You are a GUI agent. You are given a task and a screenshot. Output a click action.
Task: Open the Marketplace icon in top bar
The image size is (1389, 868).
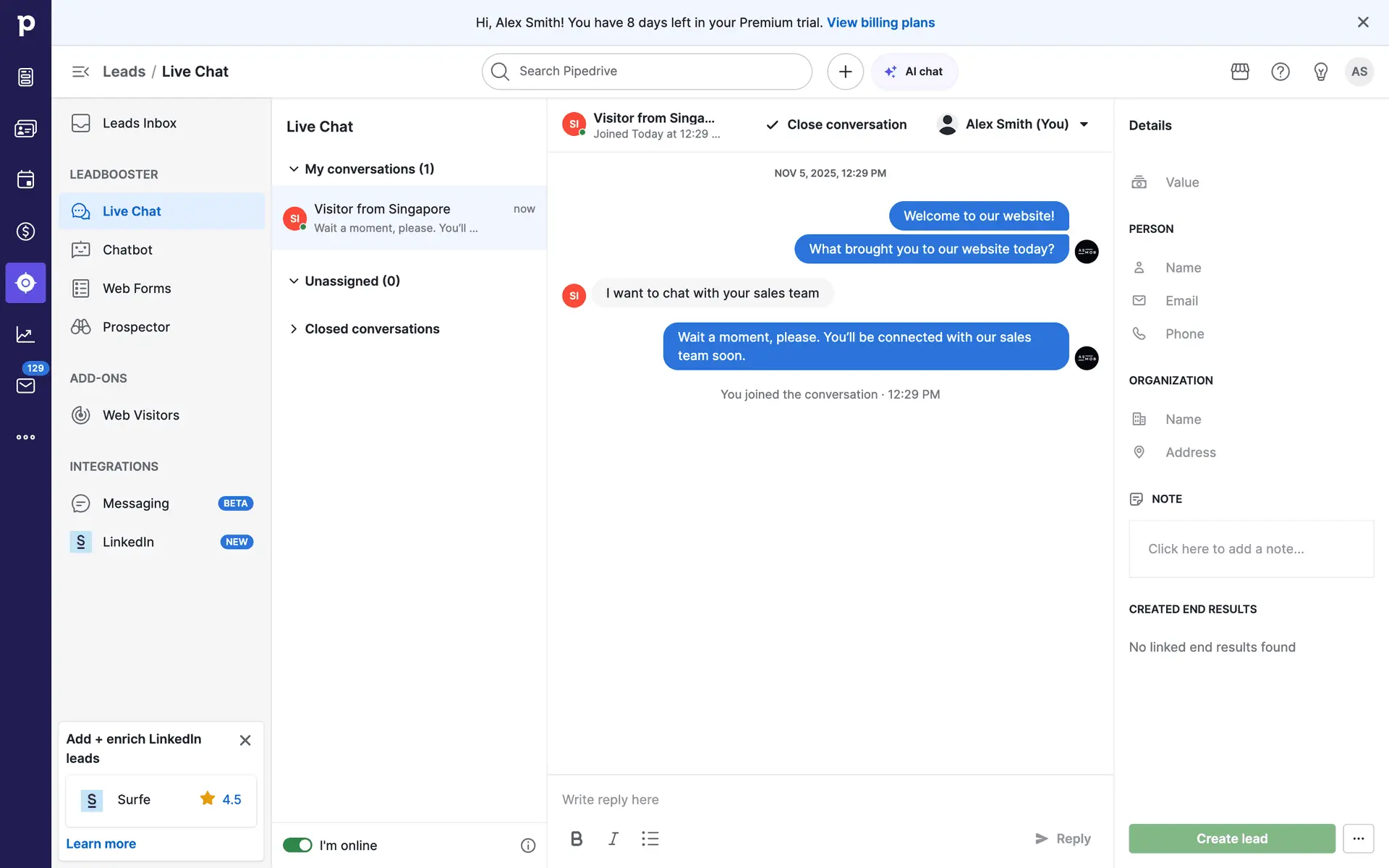point(1240,72)
